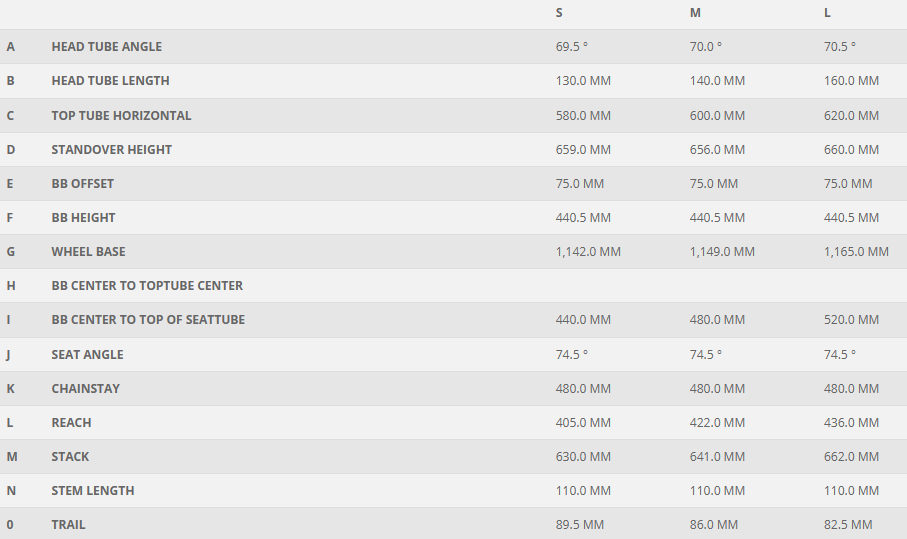The width and height of the screenshot is (907, 539).
Task: Click the CHAINSTAY row label
Action: click(85, 389)
